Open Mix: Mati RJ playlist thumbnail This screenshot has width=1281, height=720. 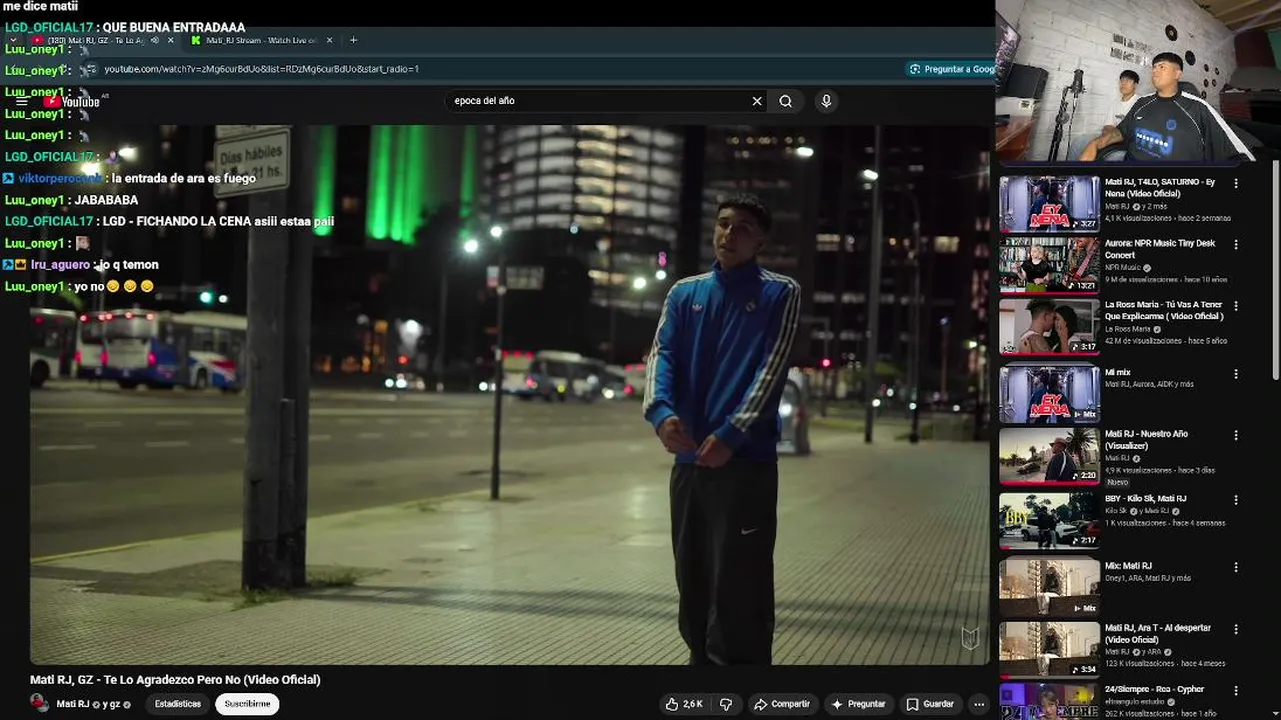[x=1049, y=587]
